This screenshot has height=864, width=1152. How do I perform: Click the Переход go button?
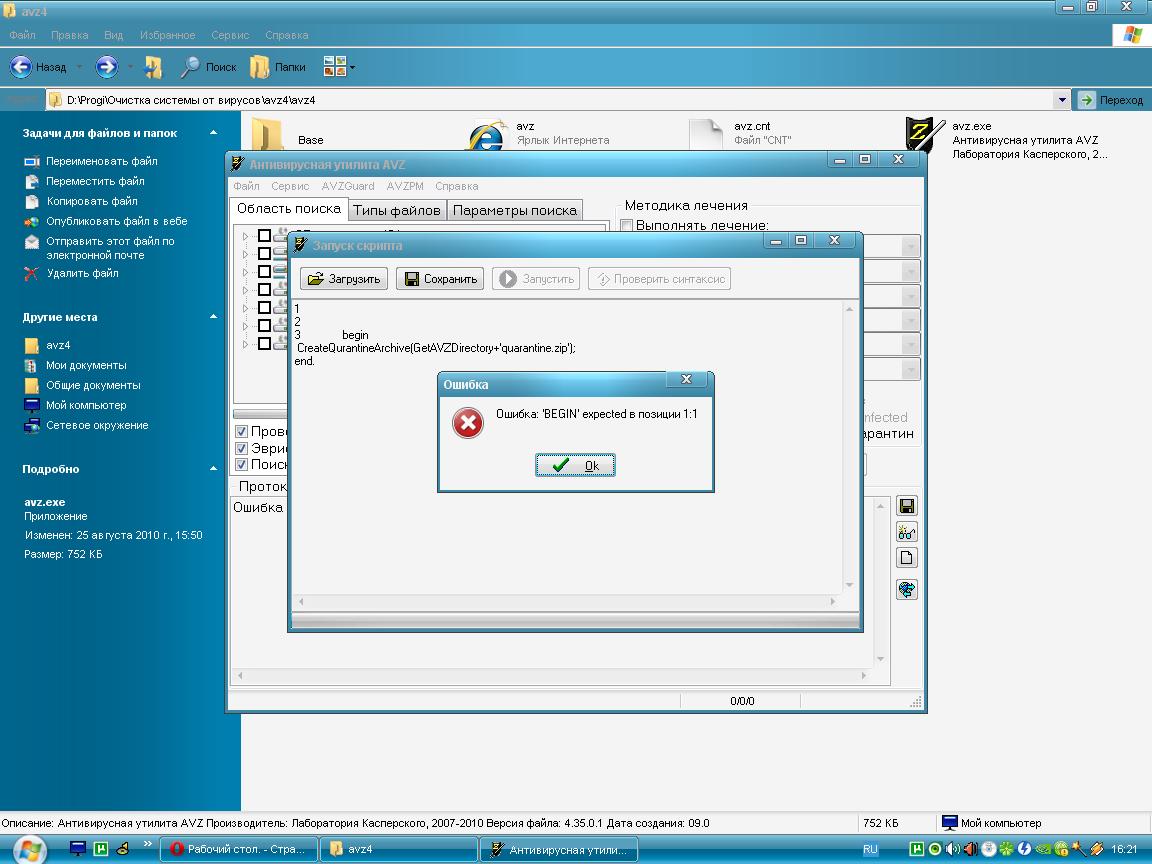1112,100
